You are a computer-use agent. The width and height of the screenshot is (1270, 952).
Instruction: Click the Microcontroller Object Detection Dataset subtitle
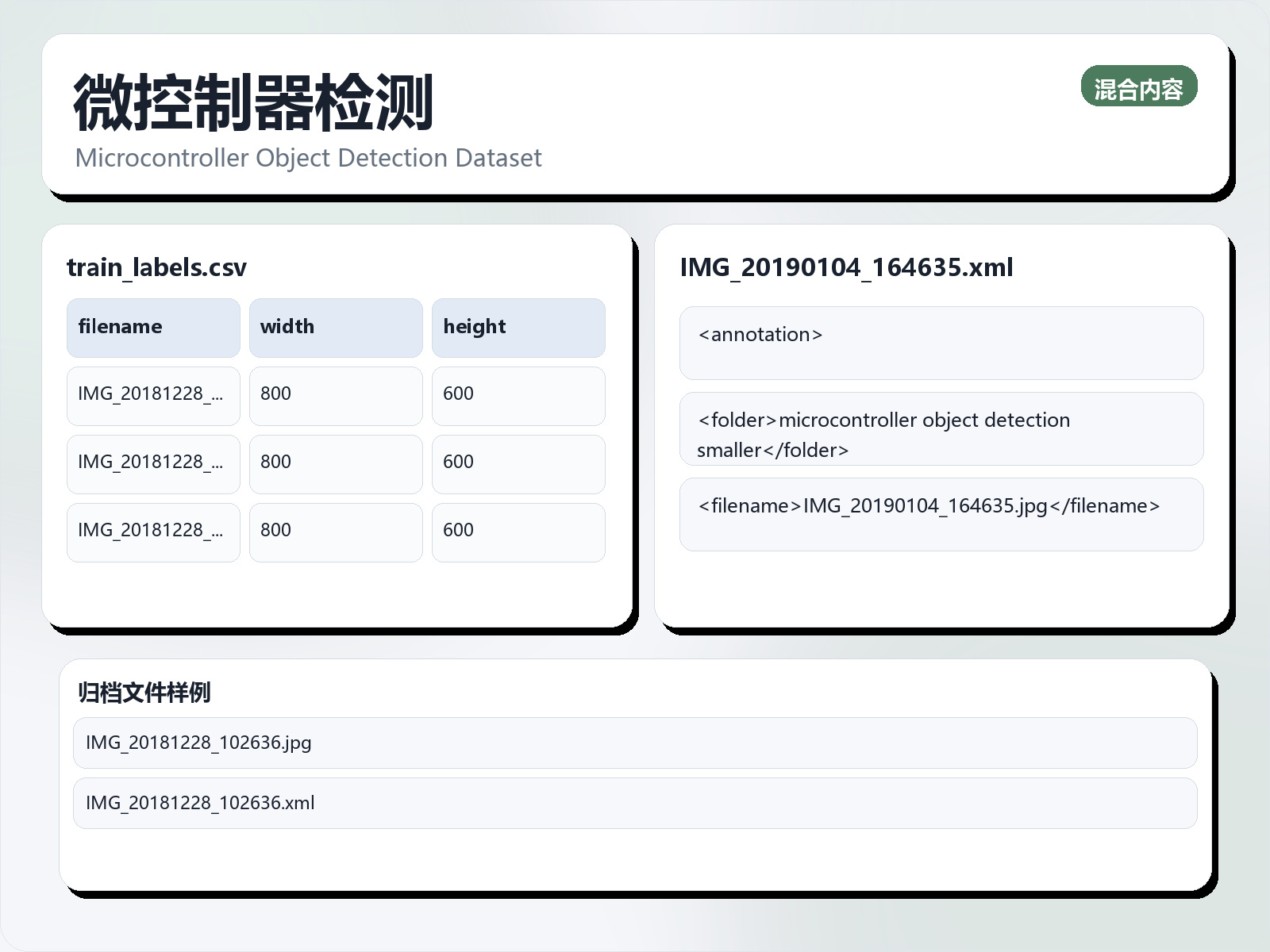pos(308,158)
